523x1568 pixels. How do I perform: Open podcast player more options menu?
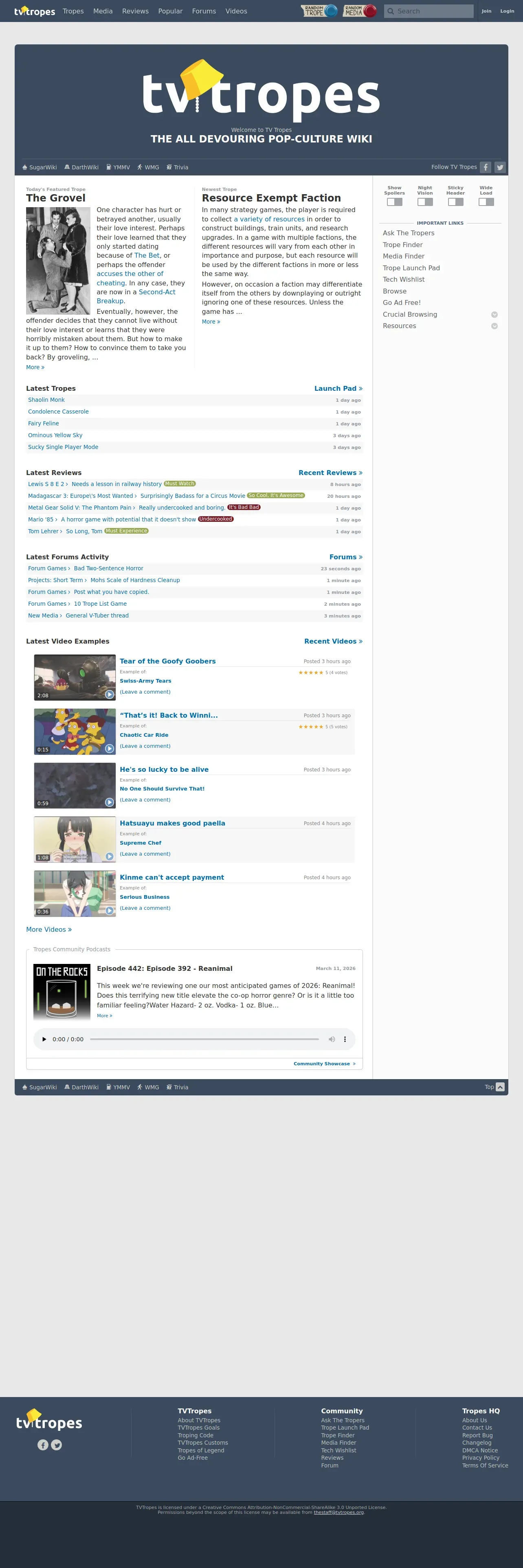[x=345, y=1039]
